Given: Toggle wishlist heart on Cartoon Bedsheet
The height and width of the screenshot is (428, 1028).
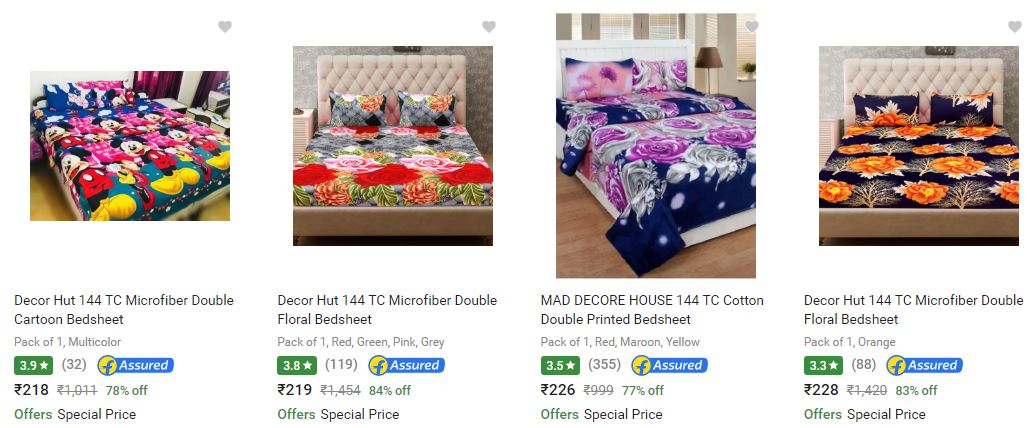Looking at the screenshot, I should 225,27.
